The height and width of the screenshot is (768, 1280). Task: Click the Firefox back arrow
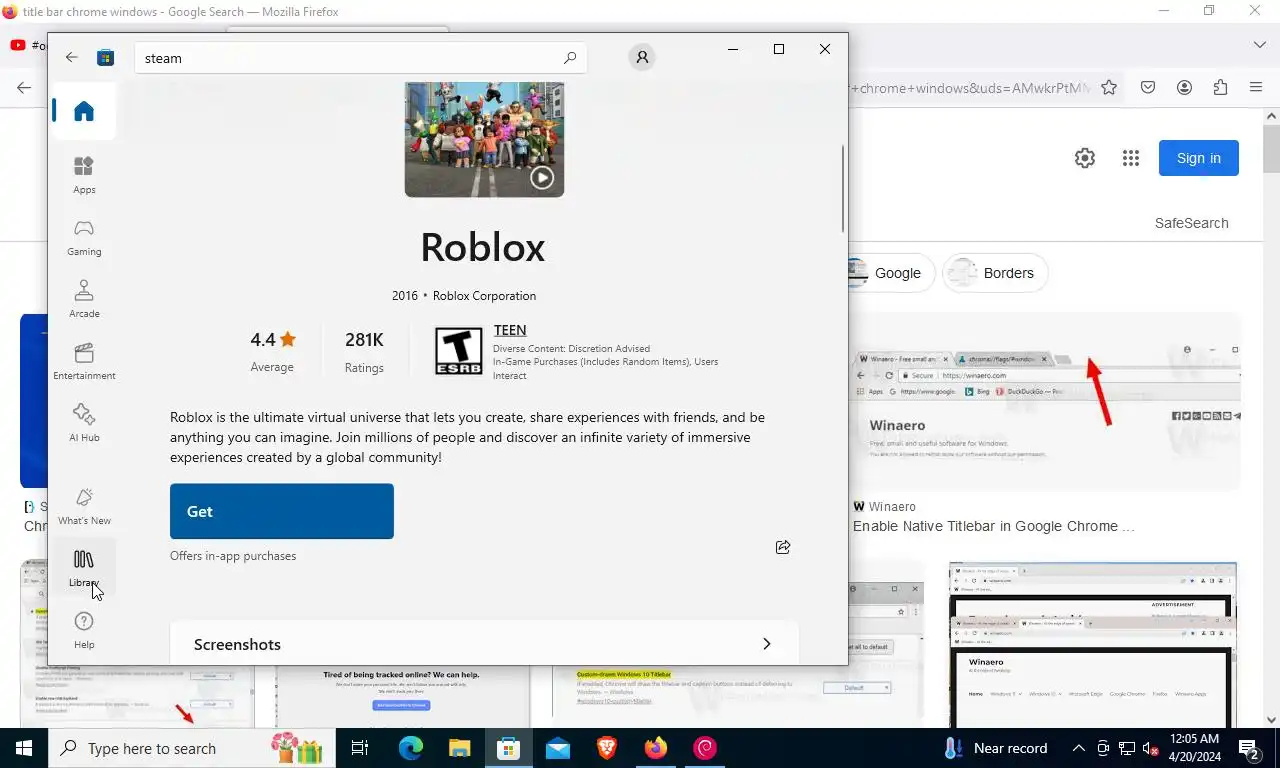24,87
